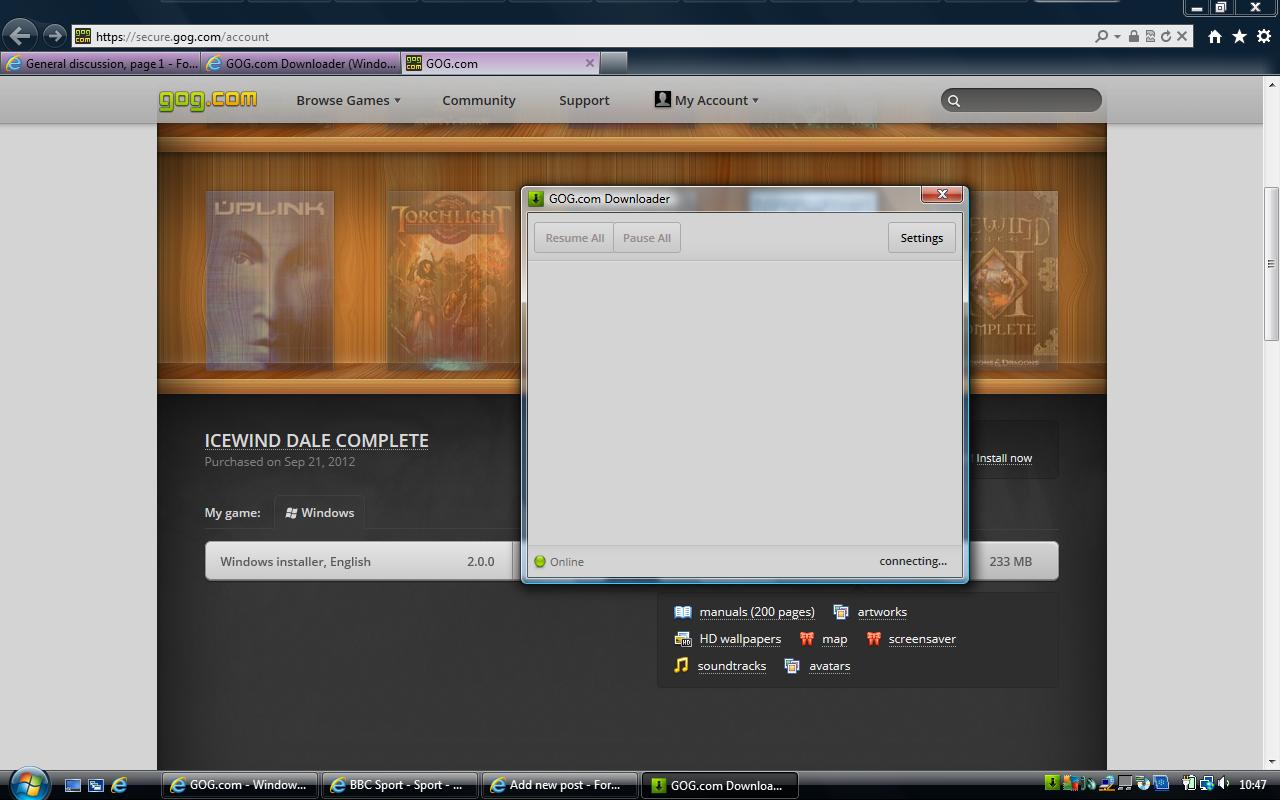
Task: Click the HD wallpapers icon
Action: tap(683, 639)
